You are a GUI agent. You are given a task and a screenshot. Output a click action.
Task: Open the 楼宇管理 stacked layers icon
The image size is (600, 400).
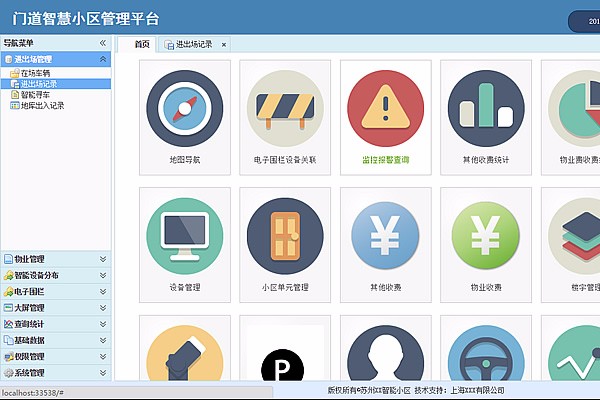click(574, 236)
